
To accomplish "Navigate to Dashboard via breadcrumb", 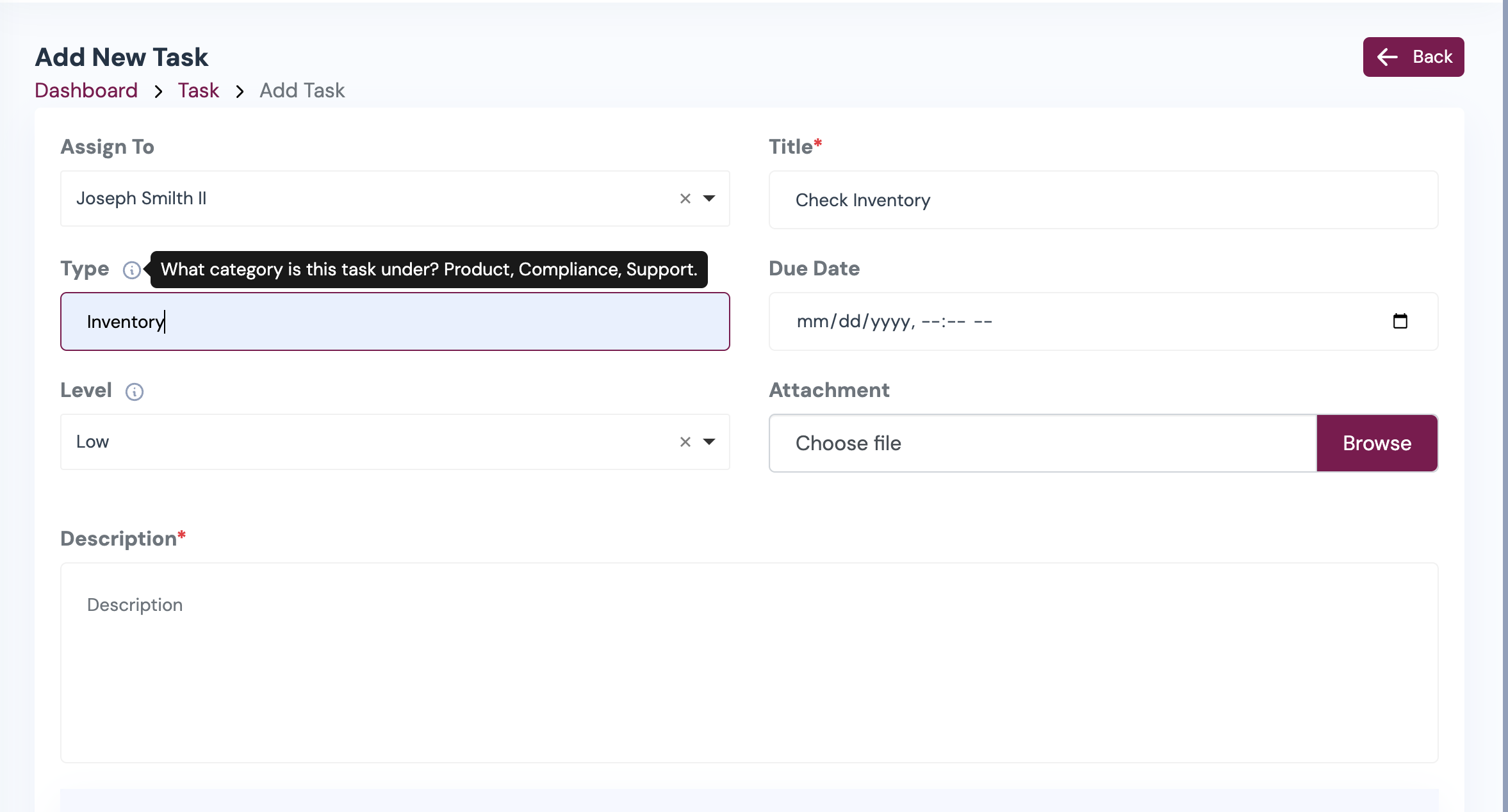I will tap(86, 90).
